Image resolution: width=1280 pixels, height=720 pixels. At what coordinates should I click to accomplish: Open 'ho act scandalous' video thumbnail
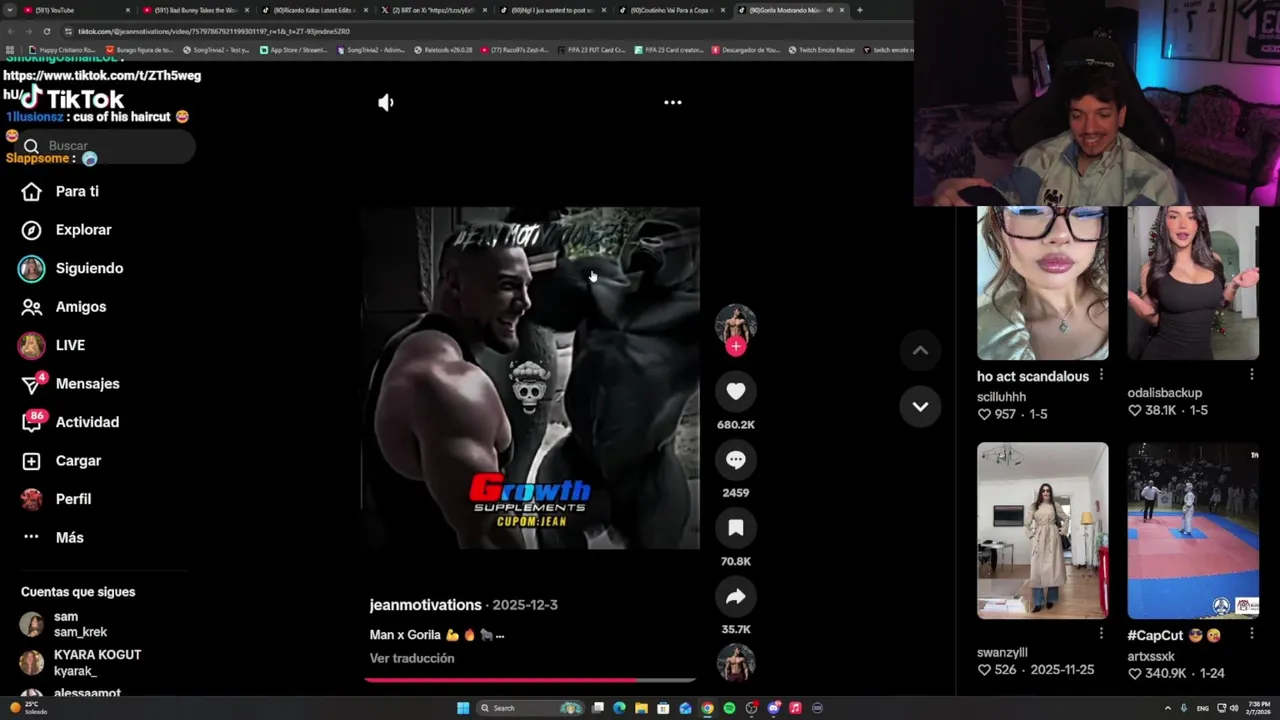tap(1042, 283)
